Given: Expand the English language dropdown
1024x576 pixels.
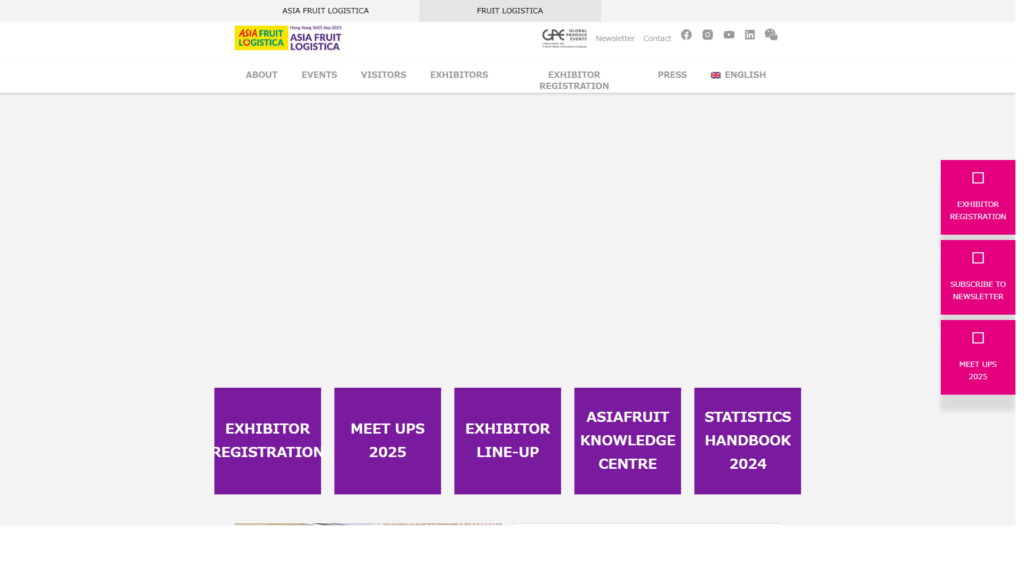Looking at the screenshot, I should tap(744, 75).
